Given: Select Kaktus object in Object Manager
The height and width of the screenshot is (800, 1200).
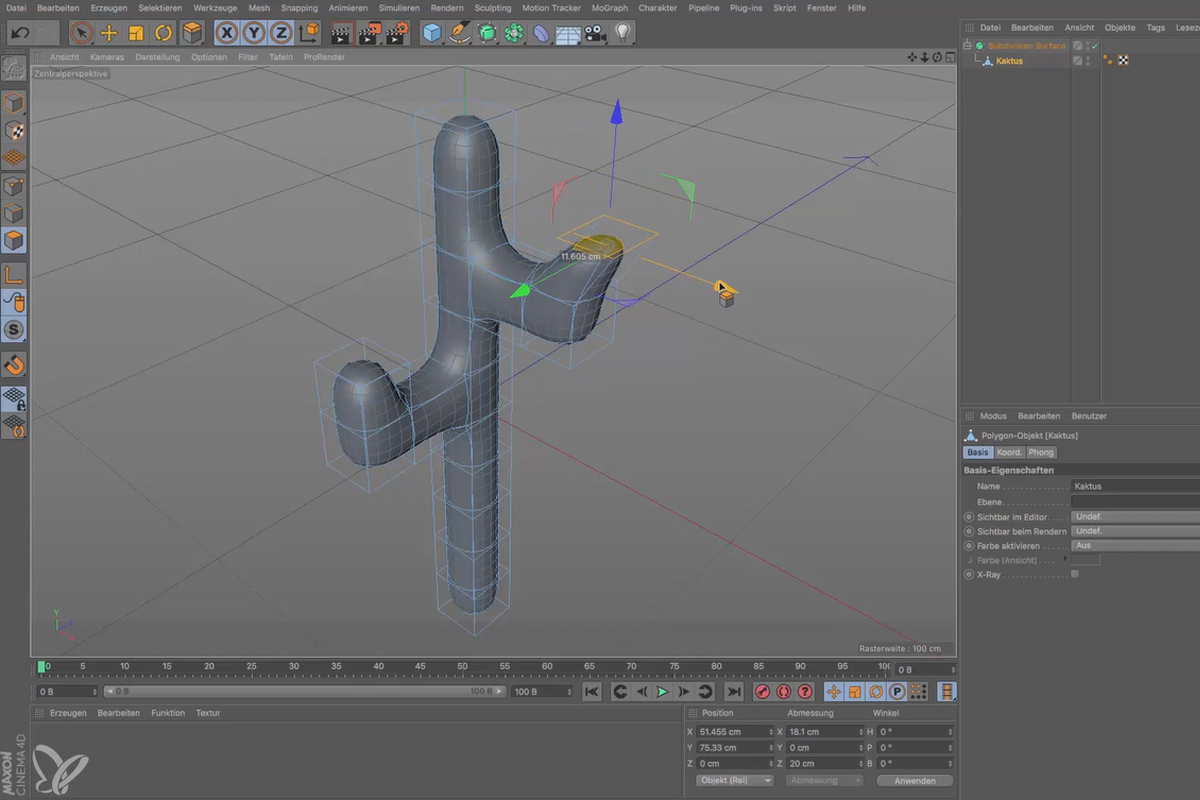Looking at the screenshot, I should click(x=1009, y=61).
